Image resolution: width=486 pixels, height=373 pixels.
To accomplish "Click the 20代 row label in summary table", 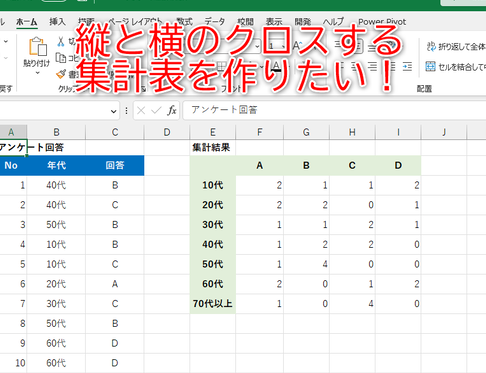I will (x=213, y=205).
